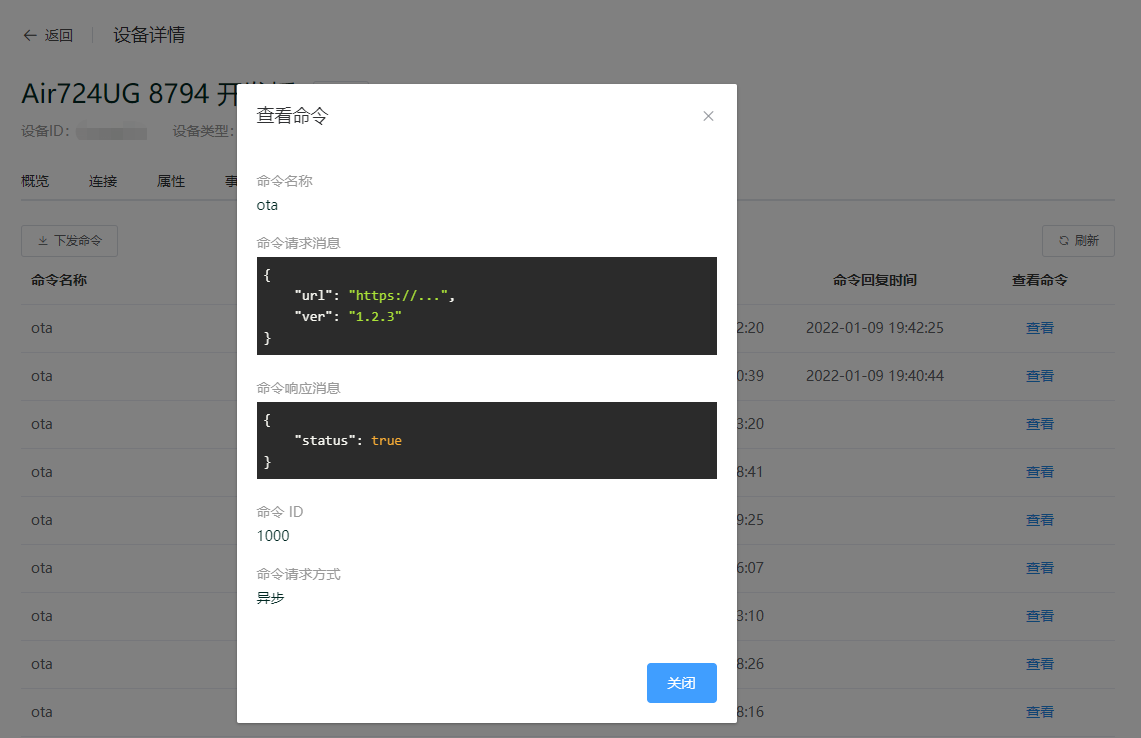Open 查看 link in the fourth ota row
Viewport: 1141px width, 738px height.
1039,472
